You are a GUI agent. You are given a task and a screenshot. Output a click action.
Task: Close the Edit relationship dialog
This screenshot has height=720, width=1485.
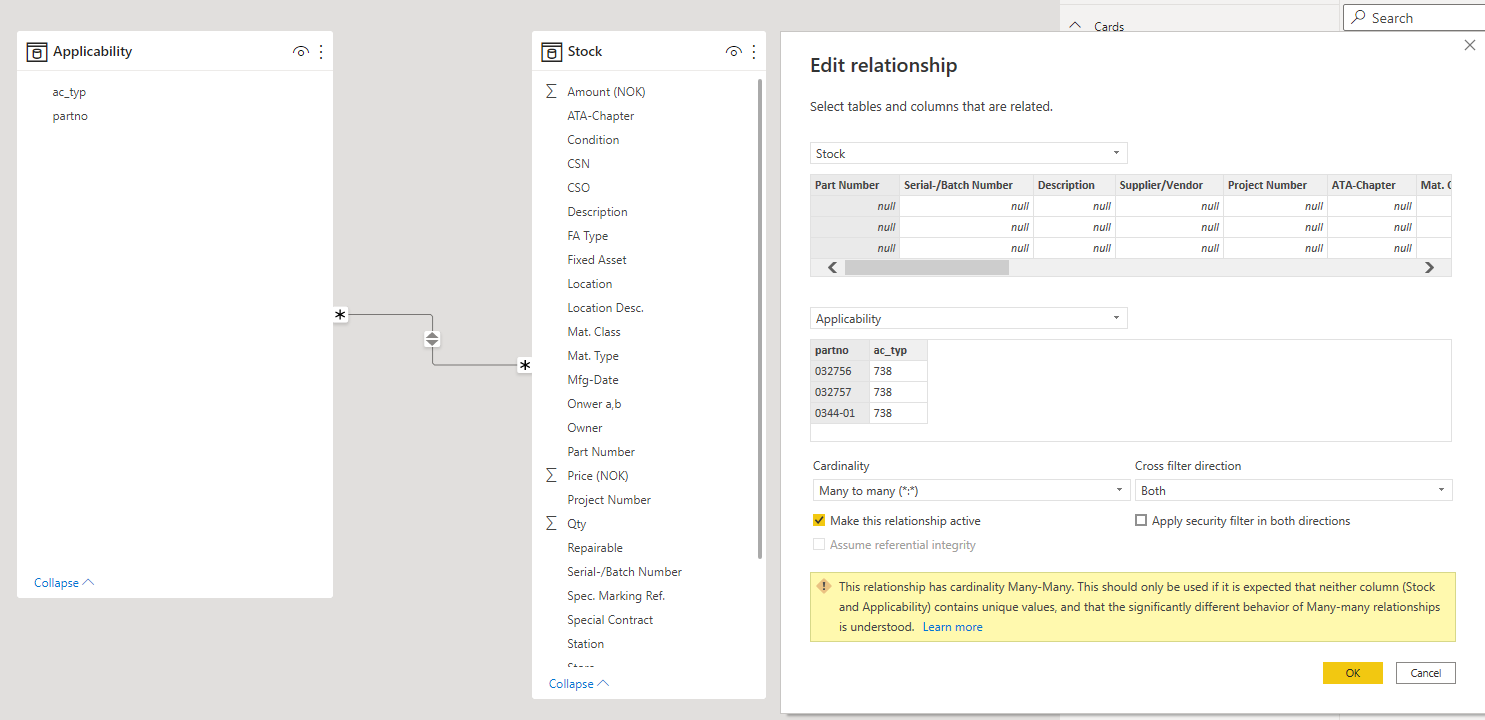tap(1469, 45)
